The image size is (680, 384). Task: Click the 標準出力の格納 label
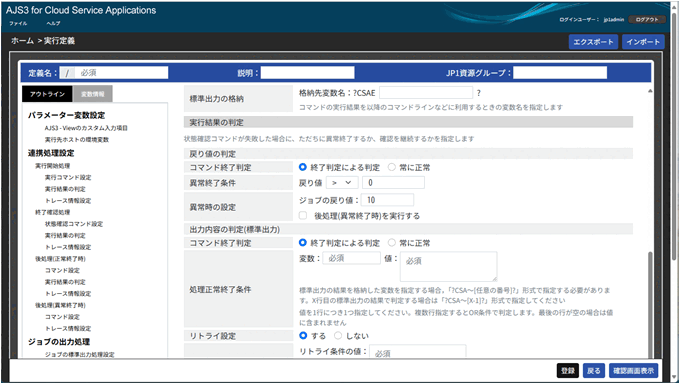pyautogui.click(x=216, y=98)
